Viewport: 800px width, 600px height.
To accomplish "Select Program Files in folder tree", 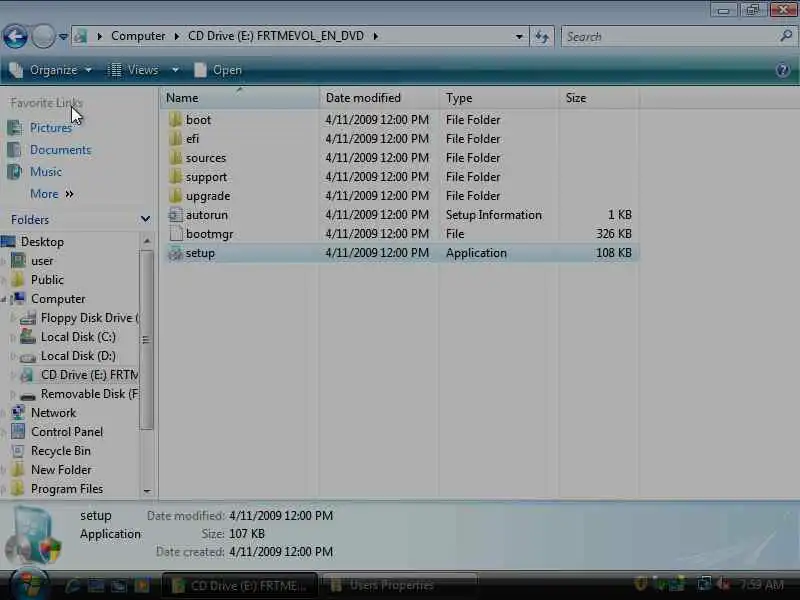I will tap(67, 489).
